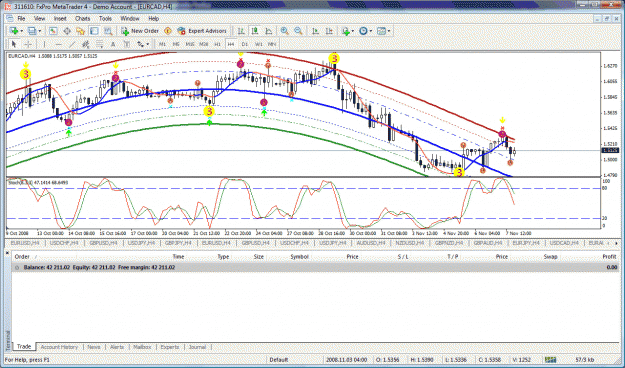Screen dimensions: 625x368
Task: Select the Fibonacci Retracement tool
Action: [99, 44]
